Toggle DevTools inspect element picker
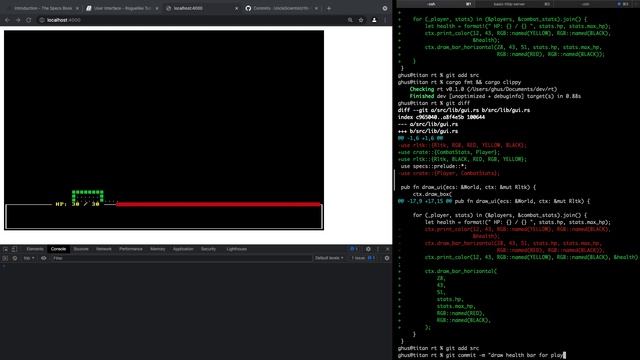640x360 pixels. [6, 249]
